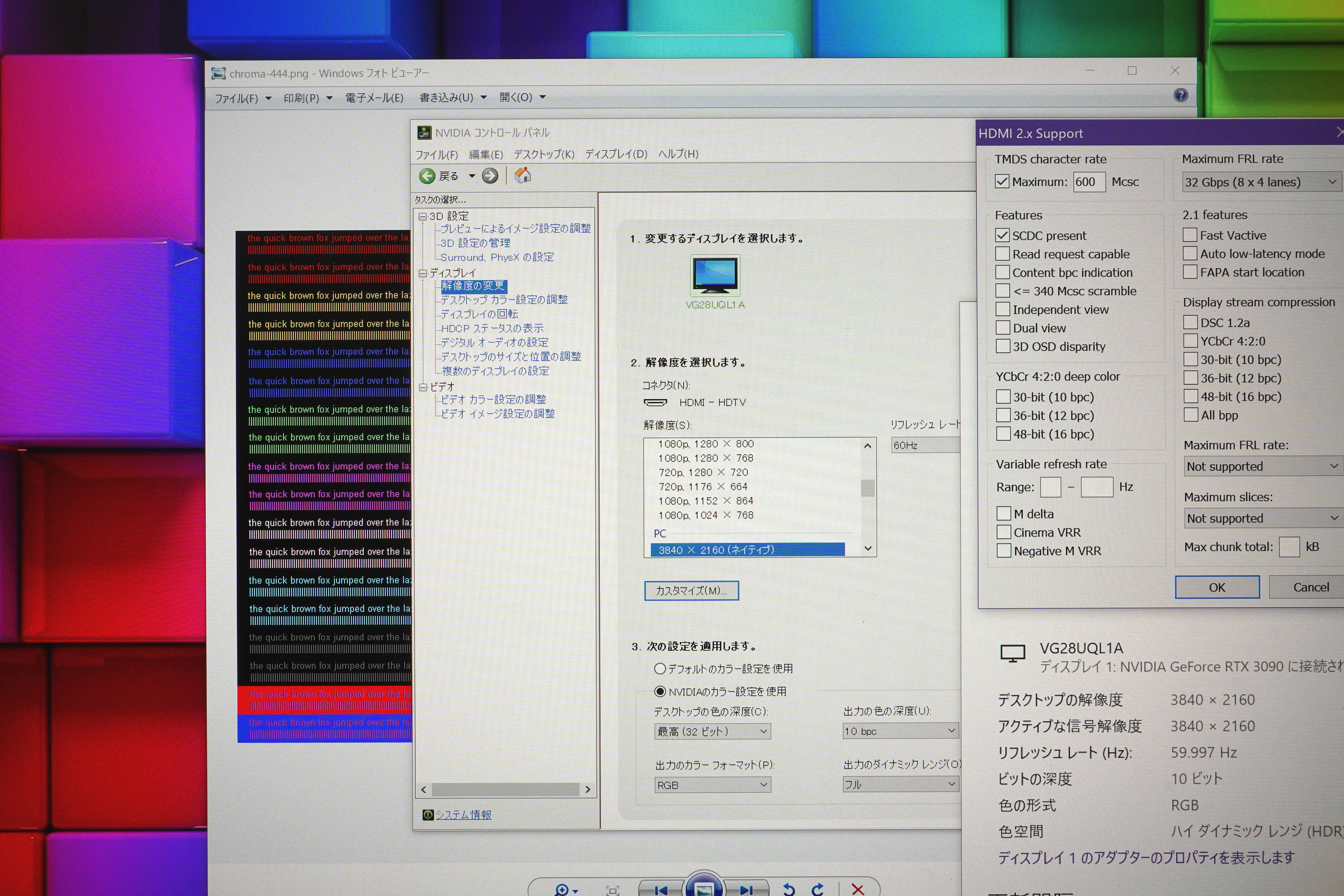Viewport: 1344px width, 896px height.
Task: Open Photo Viewer 電子メール(E) menu
Action: pyautogui.click(x=374, y=98)
